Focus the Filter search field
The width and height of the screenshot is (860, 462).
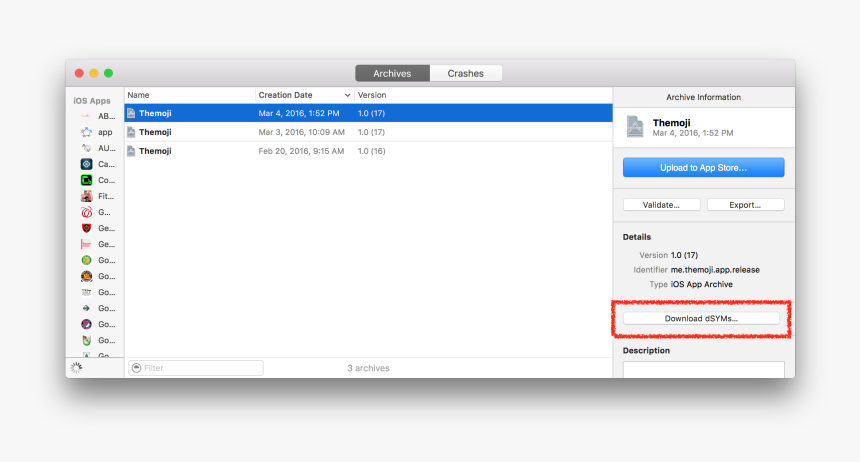coord(196,368)
